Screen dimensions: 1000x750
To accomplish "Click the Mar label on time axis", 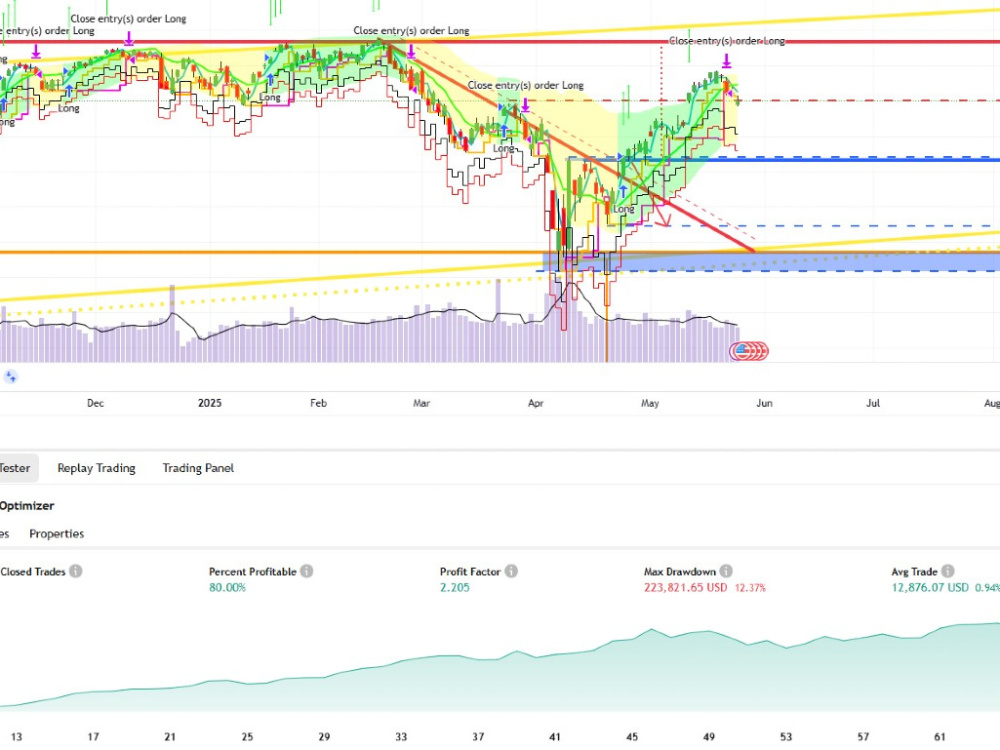I will pyautogui.click(x=422, y=403).
